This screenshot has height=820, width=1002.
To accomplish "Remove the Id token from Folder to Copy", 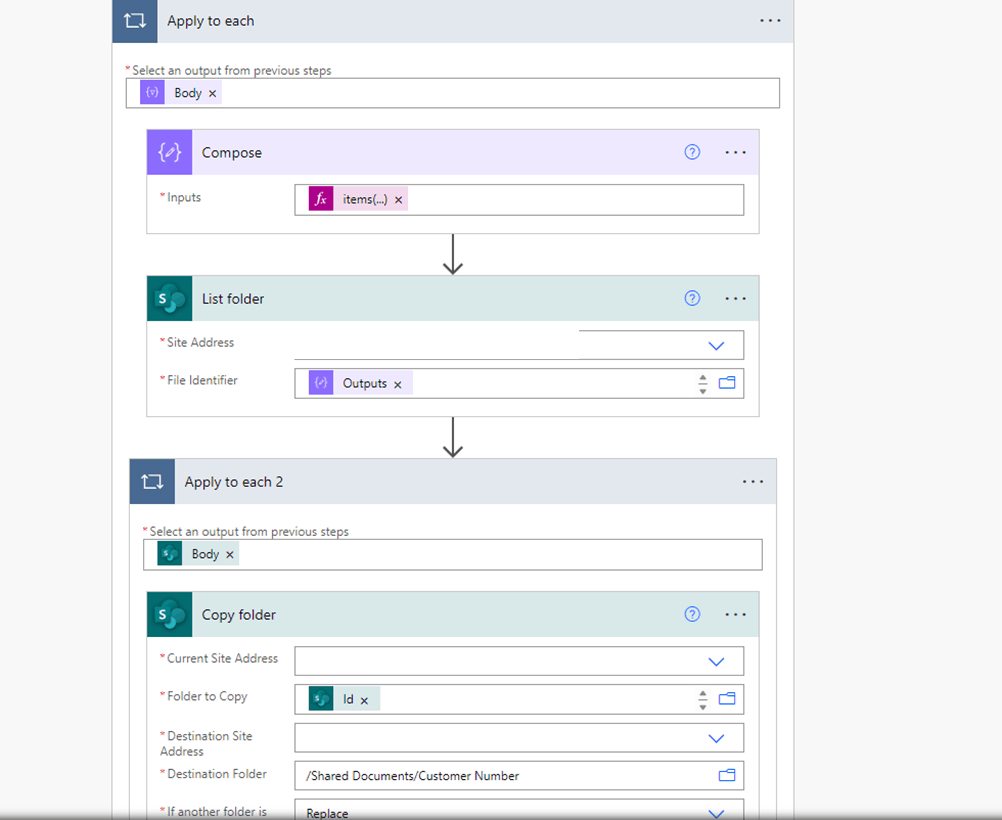I will coord(364,700).
